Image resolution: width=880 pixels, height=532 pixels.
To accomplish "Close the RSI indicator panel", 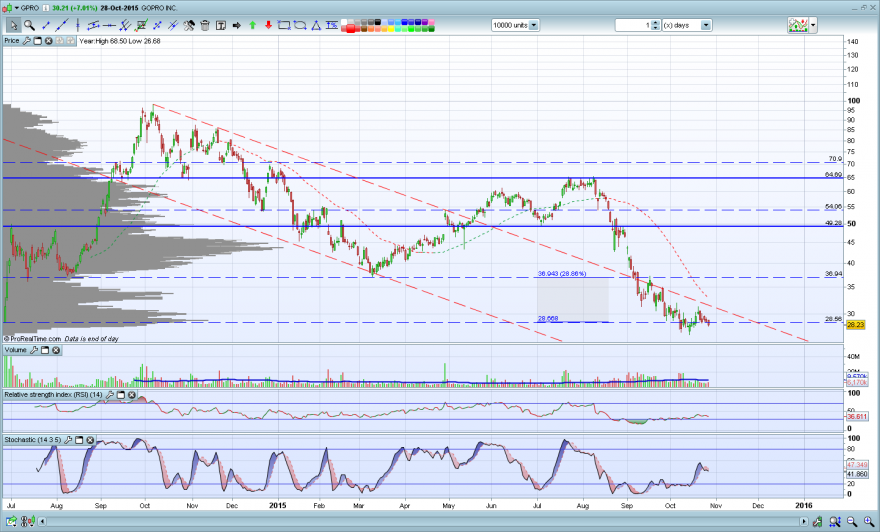I will click(132, 395).
